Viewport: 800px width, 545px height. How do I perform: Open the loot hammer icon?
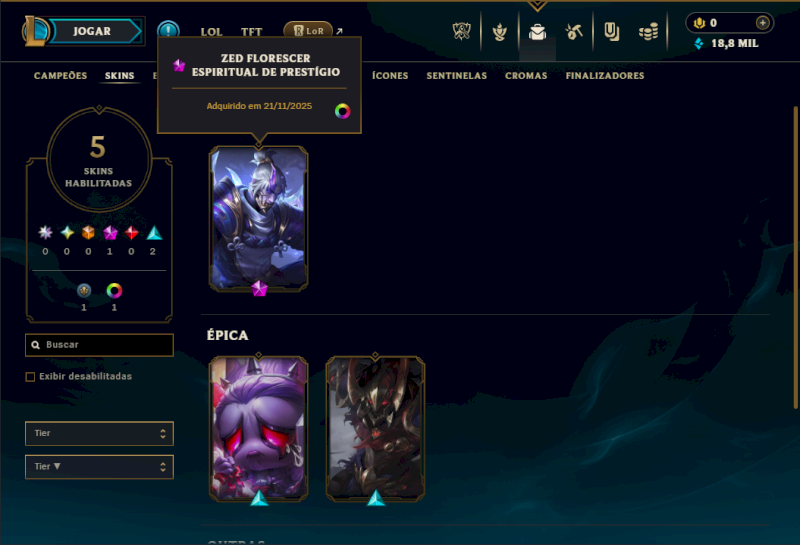(574, 32)
